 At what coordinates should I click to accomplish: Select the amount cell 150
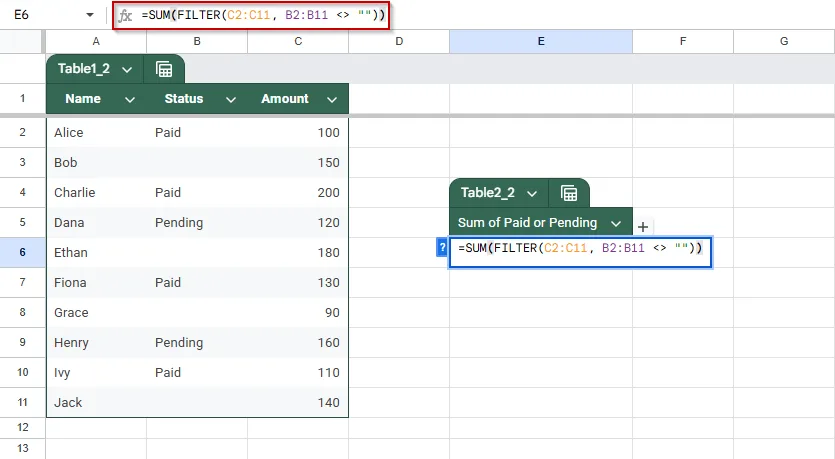pyautogui.click(x=298, y=162)
